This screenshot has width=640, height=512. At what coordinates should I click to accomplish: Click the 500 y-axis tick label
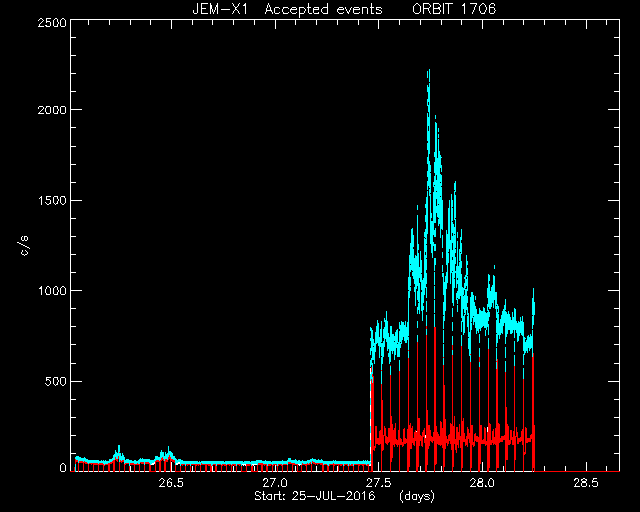pos(56,381)
